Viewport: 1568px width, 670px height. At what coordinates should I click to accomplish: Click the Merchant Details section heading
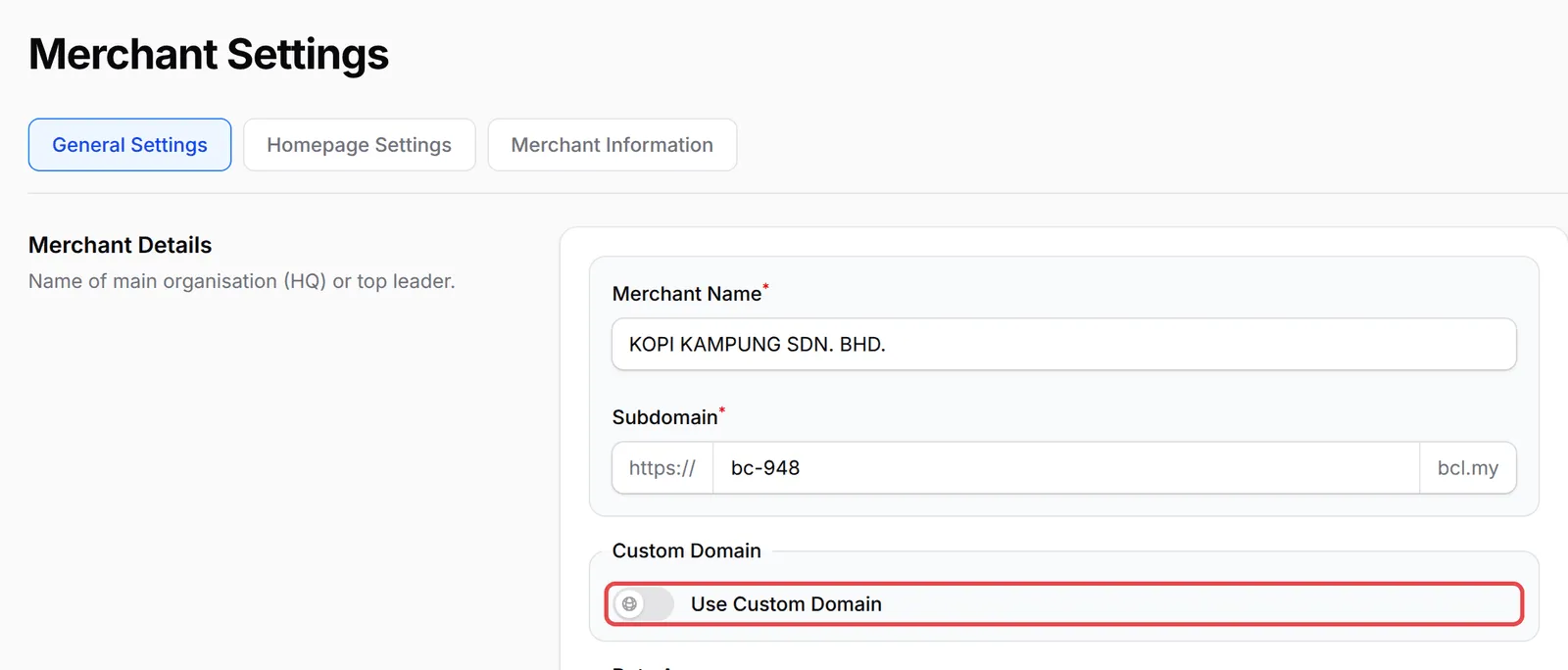point(120,245)
